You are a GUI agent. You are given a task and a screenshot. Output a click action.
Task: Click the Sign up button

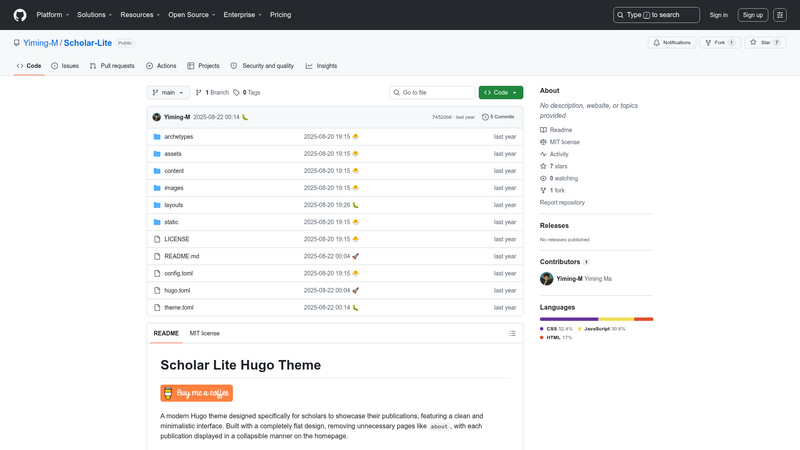click(x=753, y=15)
